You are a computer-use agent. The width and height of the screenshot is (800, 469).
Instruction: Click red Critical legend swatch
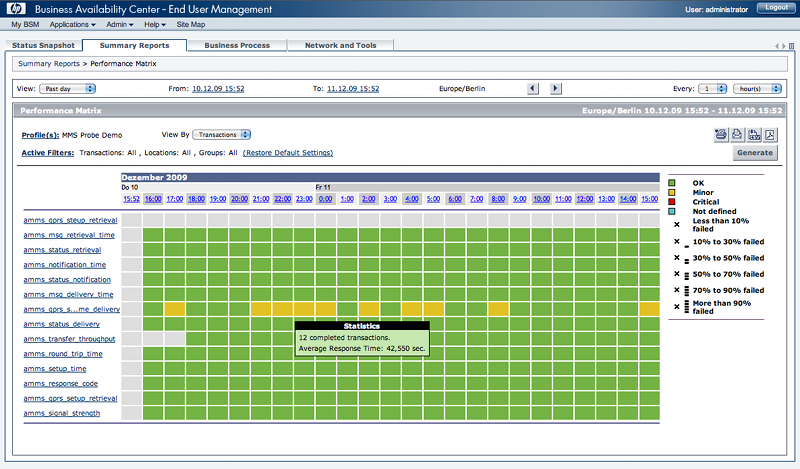point(672,202)
